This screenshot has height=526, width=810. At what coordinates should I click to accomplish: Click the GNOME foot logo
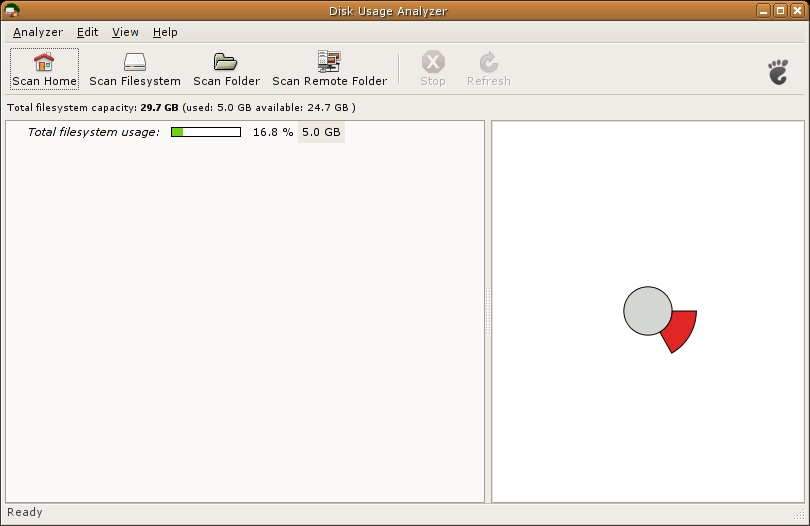(778, 72)
